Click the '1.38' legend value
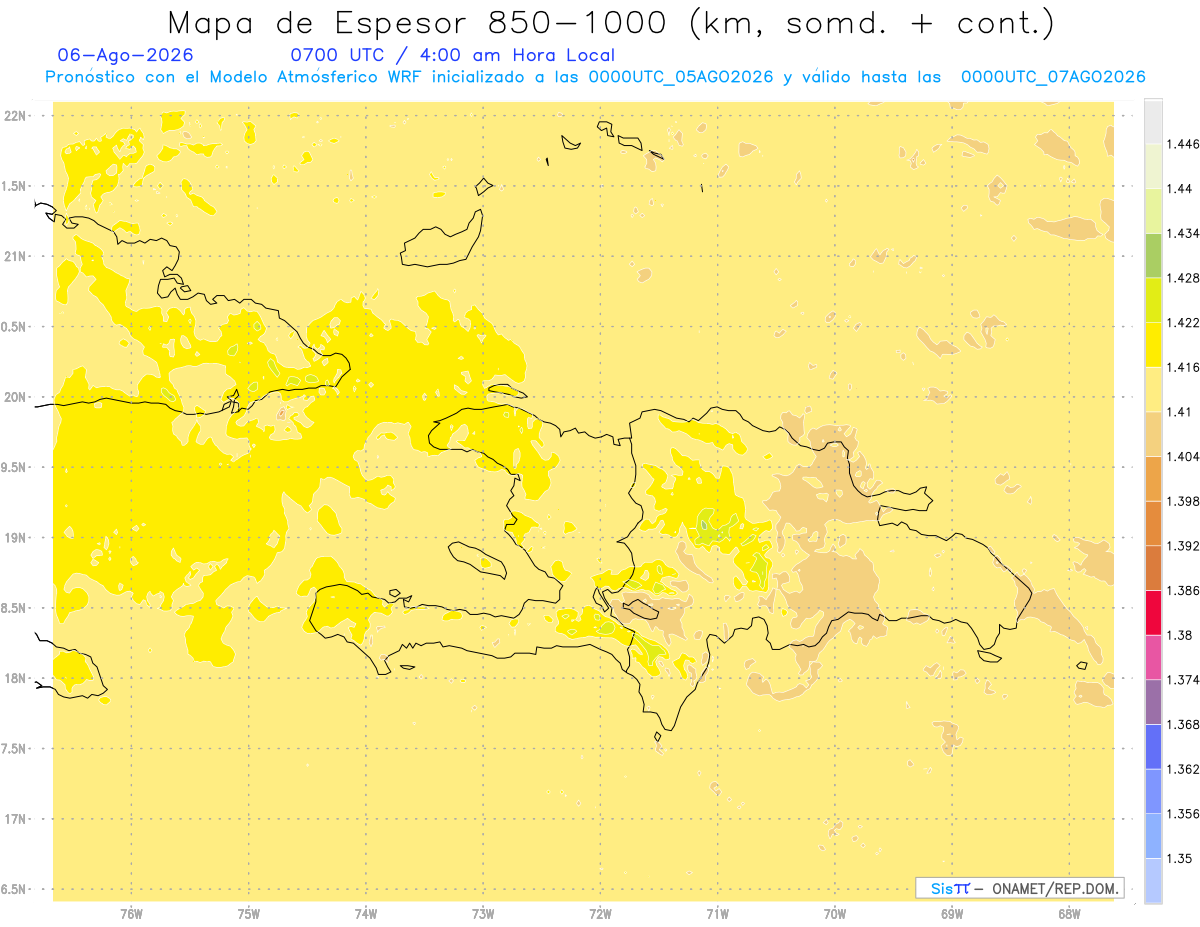This screenshot has width=1200, height=927. (1180, 635)
